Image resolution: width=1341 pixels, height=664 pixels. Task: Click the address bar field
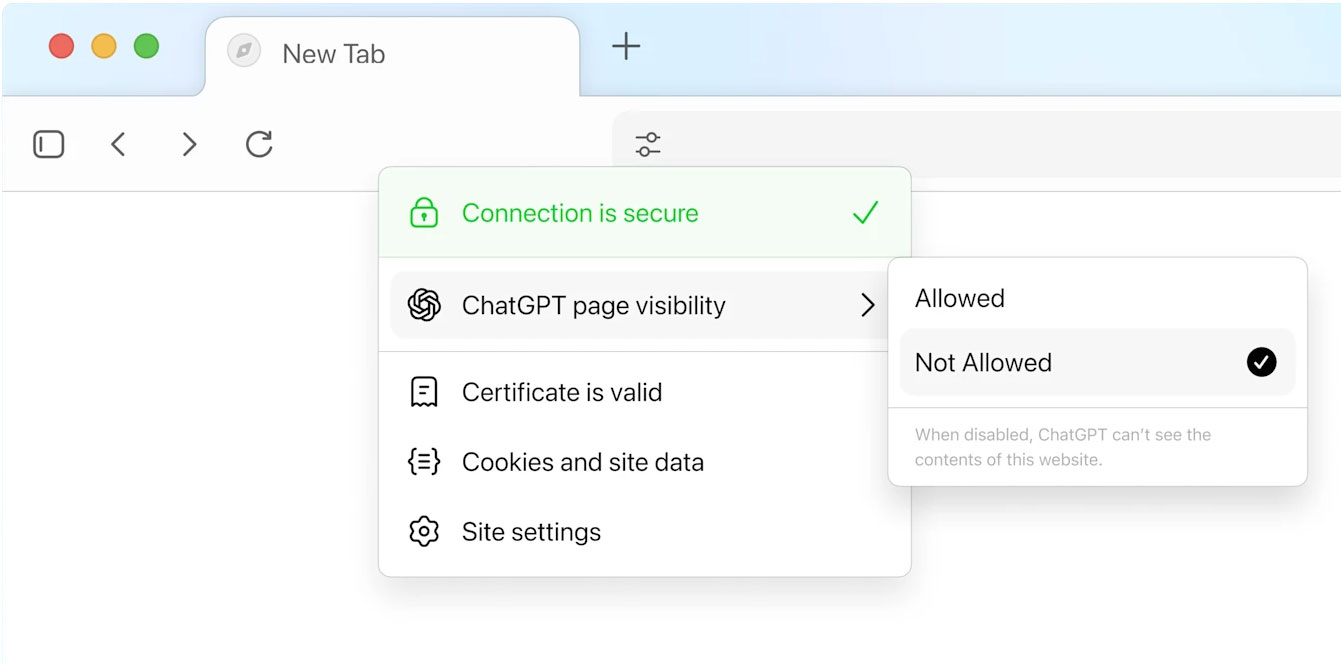1000,145
